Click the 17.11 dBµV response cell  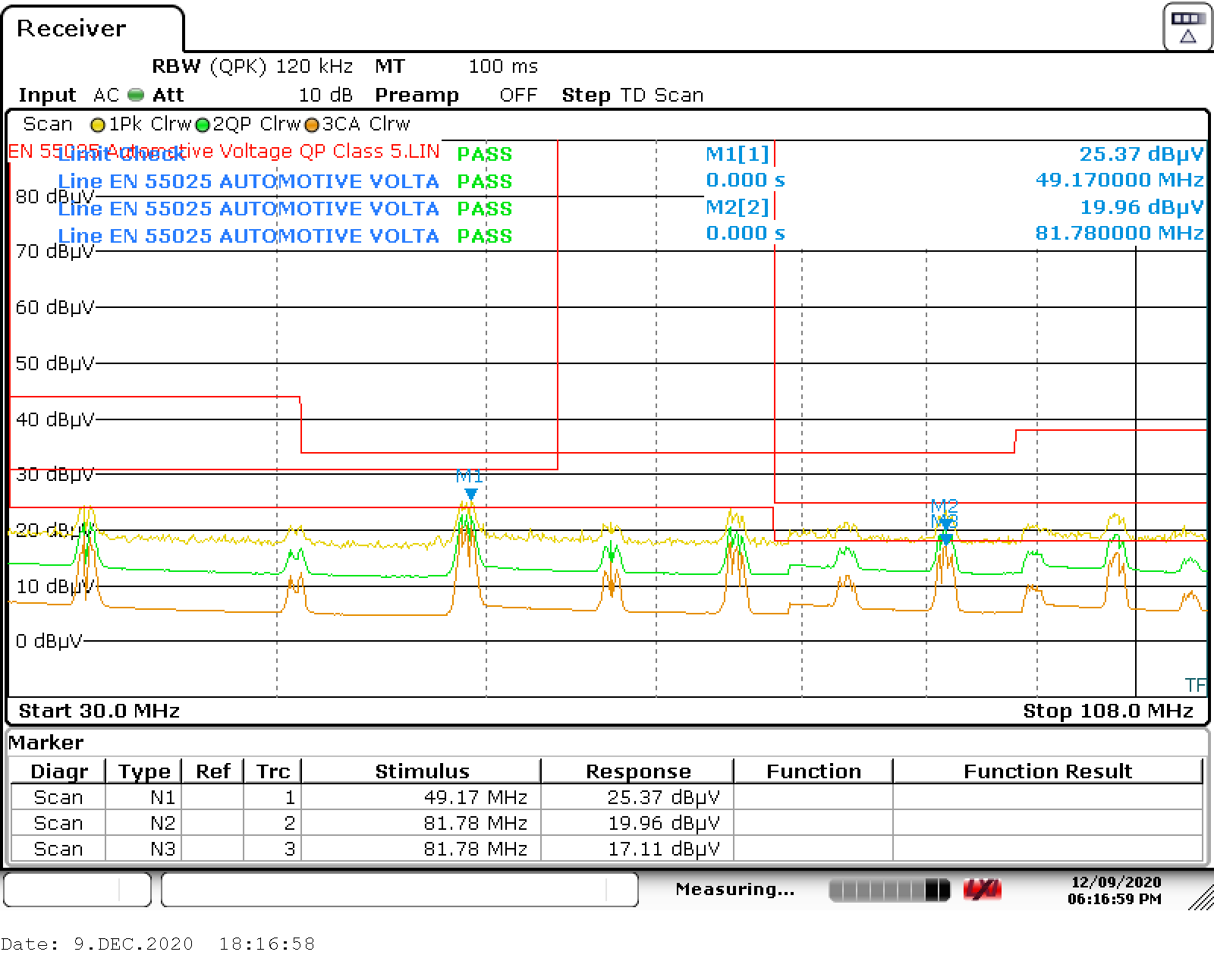[x=638, y=849]
